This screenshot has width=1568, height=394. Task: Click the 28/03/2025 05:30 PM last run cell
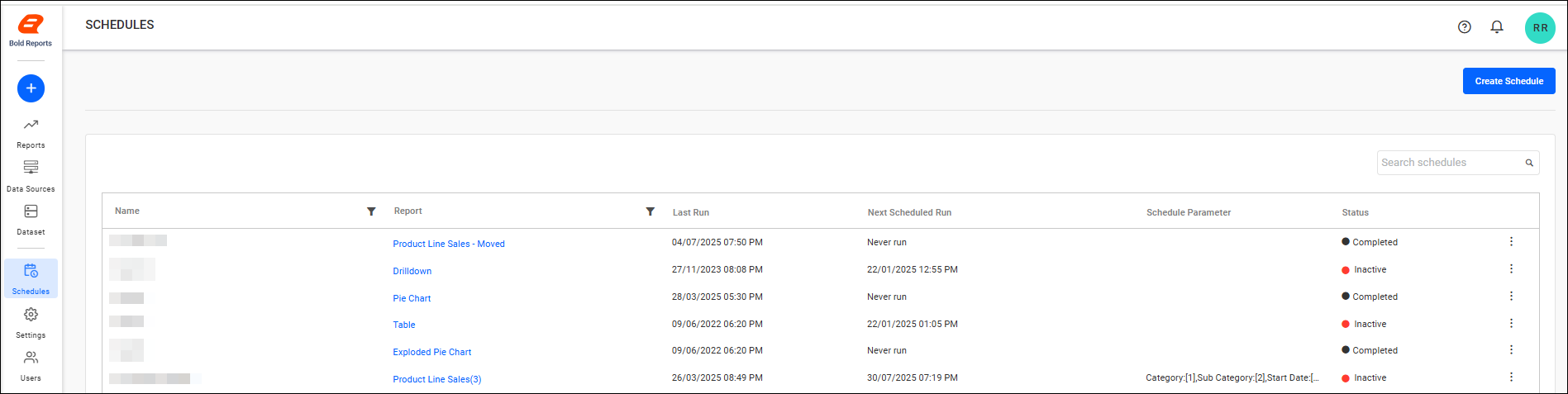click(x=717, y=297)
